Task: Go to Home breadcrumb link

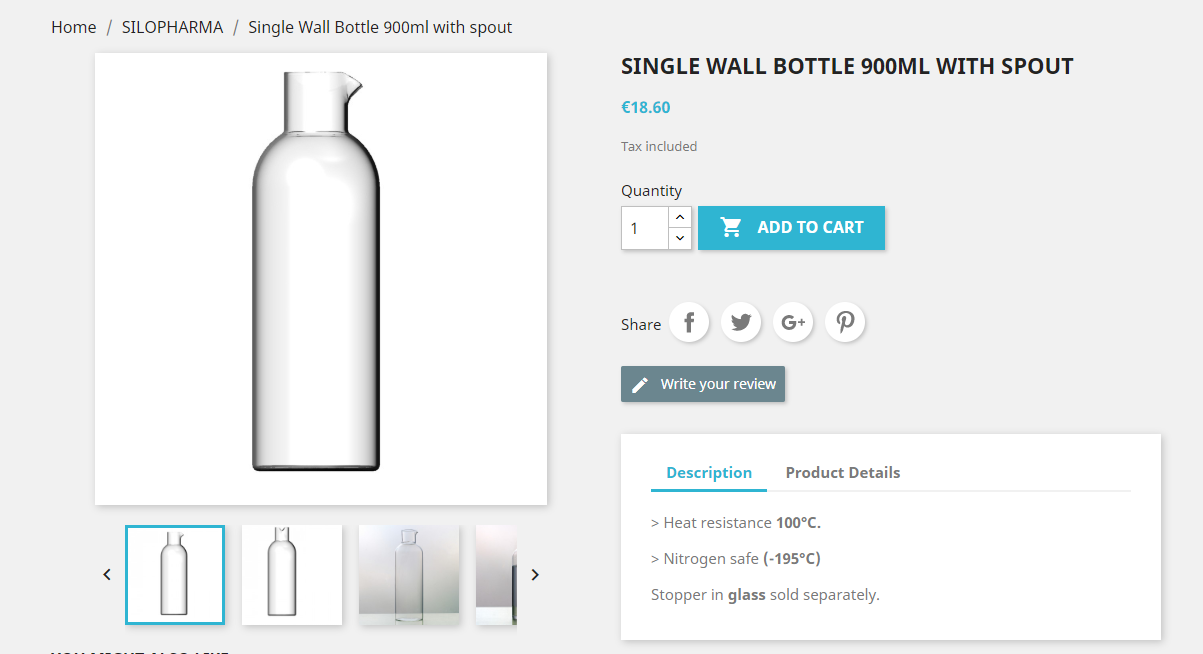Action: [74, 27]
